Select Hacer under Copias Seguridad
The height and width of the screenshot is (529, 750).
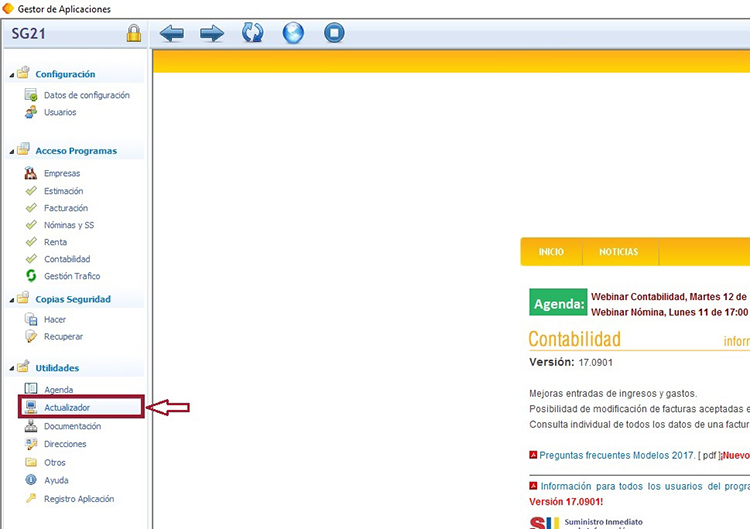pos(55,319)
